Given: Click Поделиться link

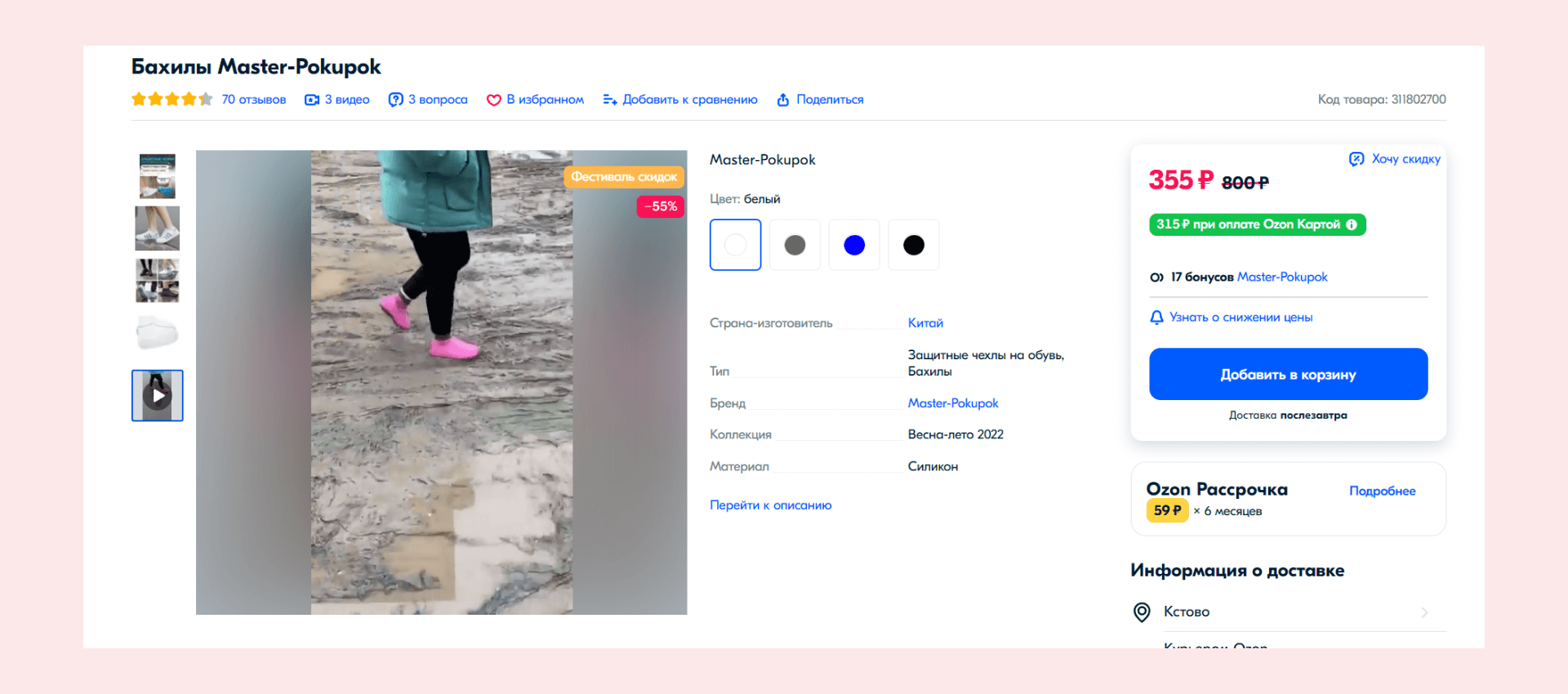Looking at the screenshot, I should (830, 100).
